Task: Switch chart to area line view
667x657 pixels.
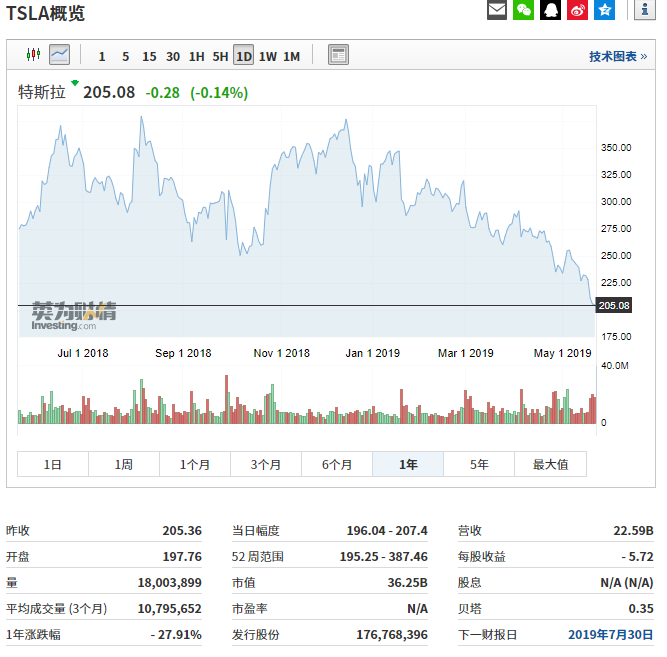Action: [60, 54]
